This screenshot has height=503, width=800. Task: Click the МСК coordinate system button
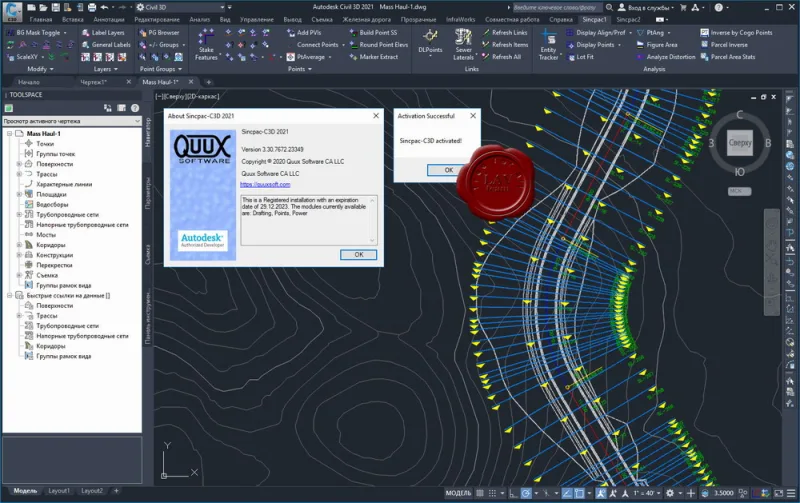[739, 191]
